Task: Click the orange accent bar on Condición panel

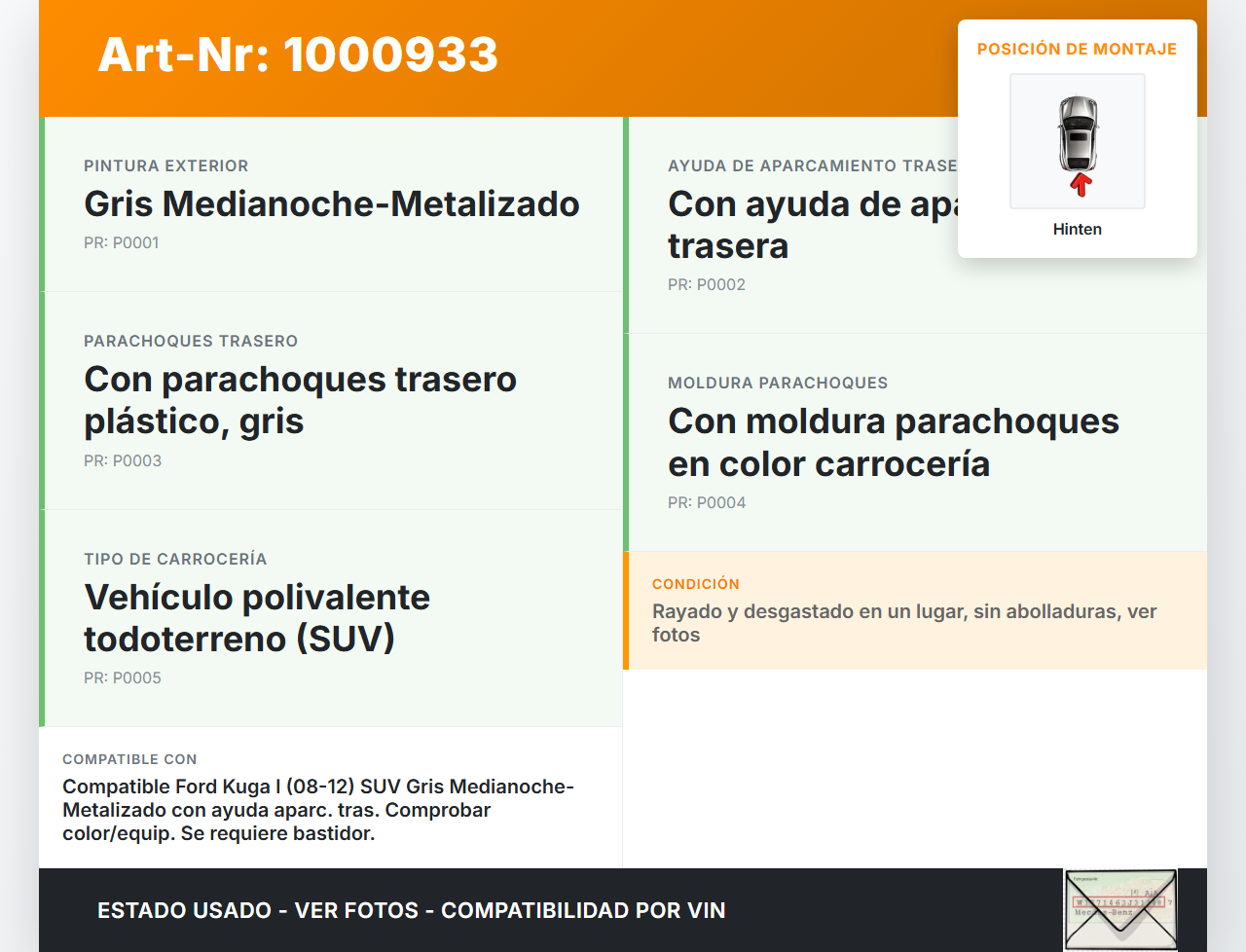Action: point(627,611)
